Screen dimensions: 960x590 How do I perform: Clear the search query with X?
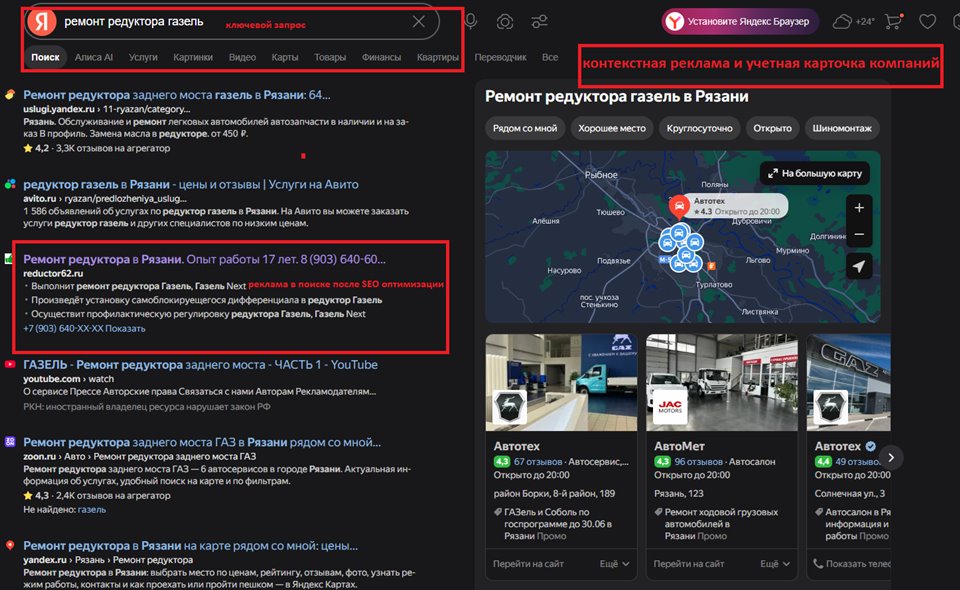pyautogui.click(x=419, y=21)
